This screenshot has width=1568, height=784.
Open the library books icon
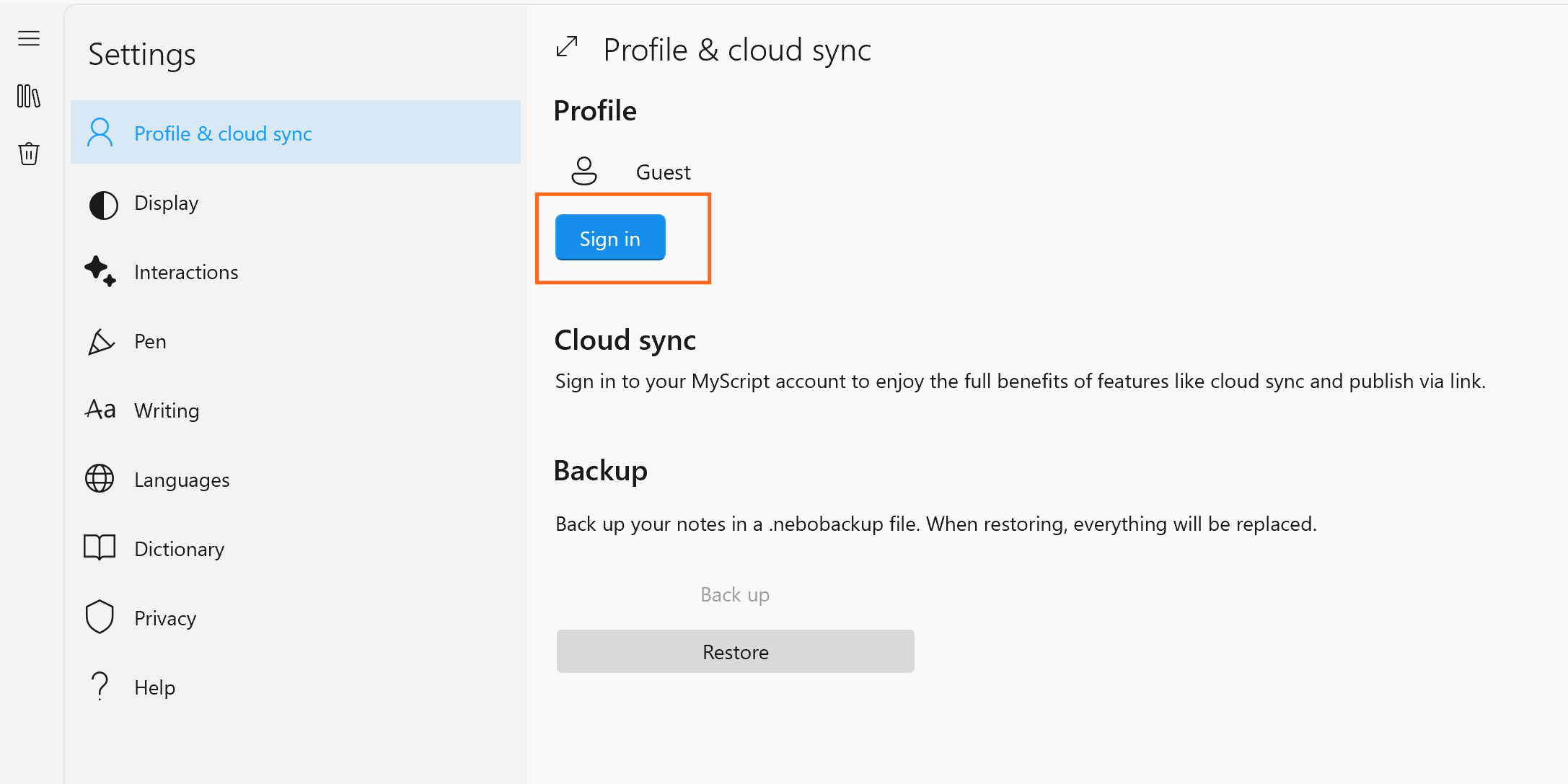(29, 96)
